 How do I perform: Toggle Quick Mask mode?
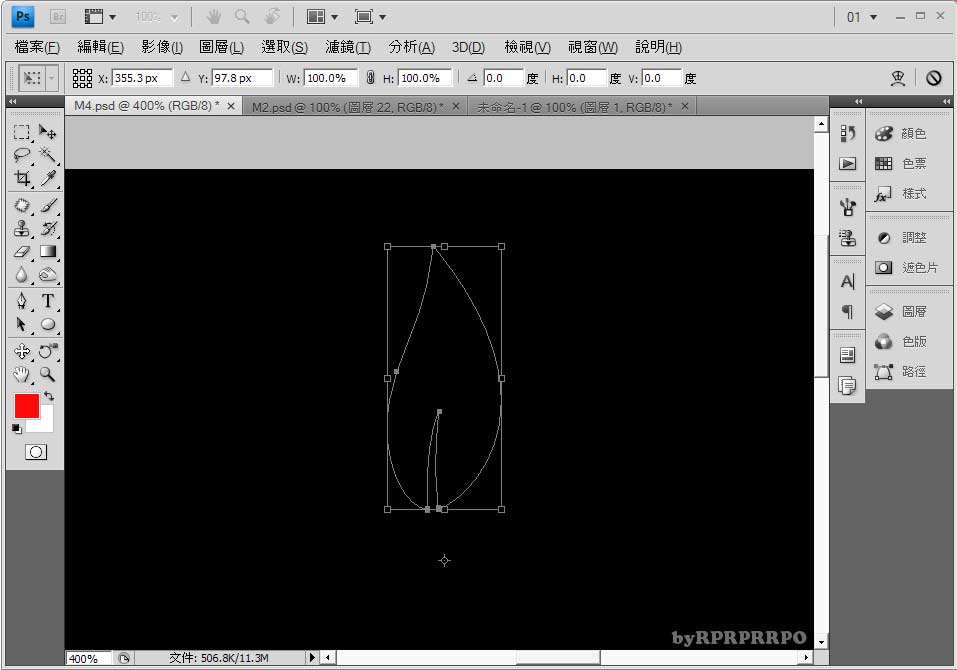click(36, 452)
